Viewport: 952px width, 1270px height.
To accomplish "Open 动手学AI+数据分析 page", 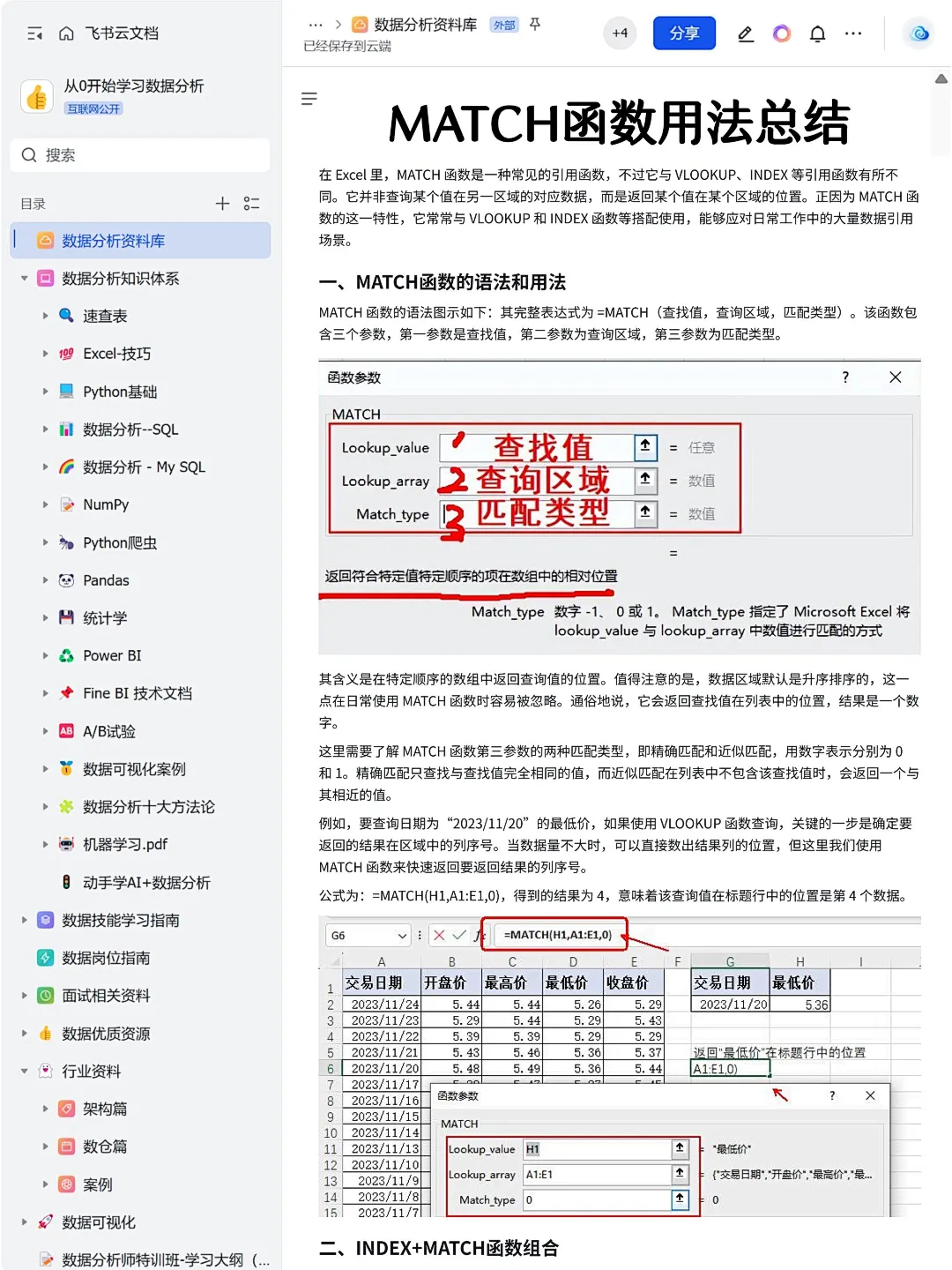I will point(146,883).
